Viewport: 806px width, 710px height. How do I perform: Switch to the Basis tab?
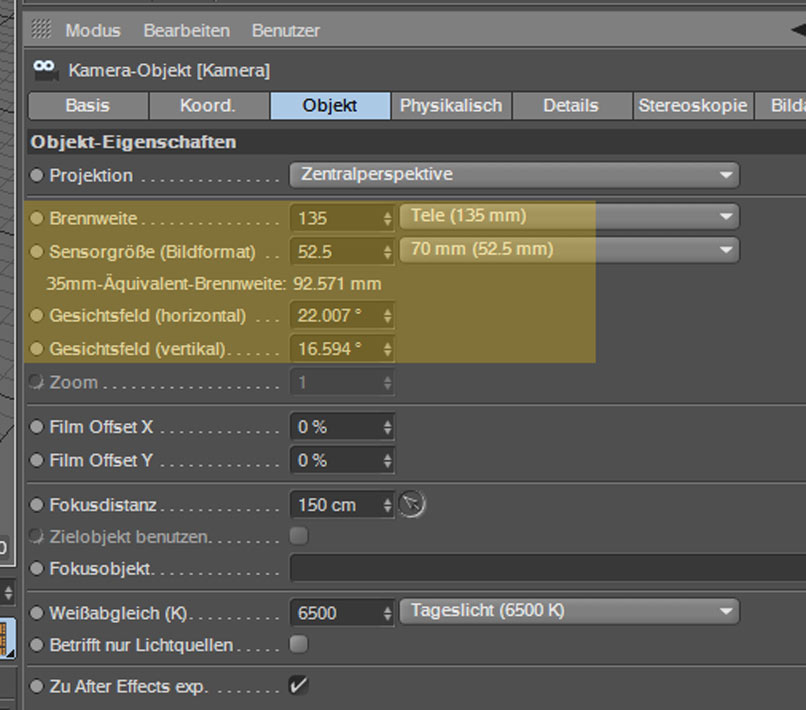coord(88,106)
